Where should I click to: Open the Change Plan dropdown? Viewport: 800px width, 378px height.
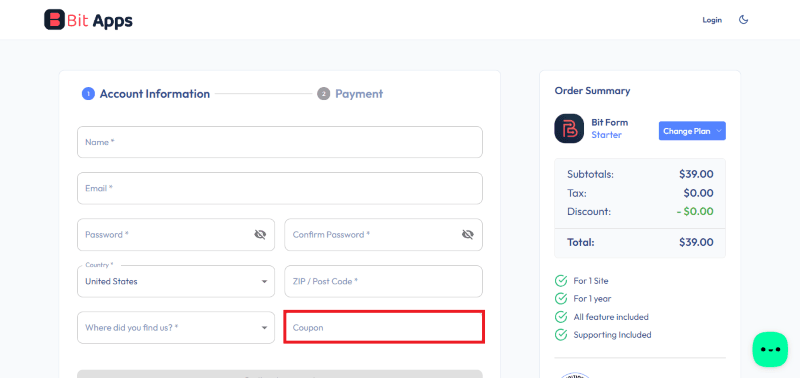point(692,131)
